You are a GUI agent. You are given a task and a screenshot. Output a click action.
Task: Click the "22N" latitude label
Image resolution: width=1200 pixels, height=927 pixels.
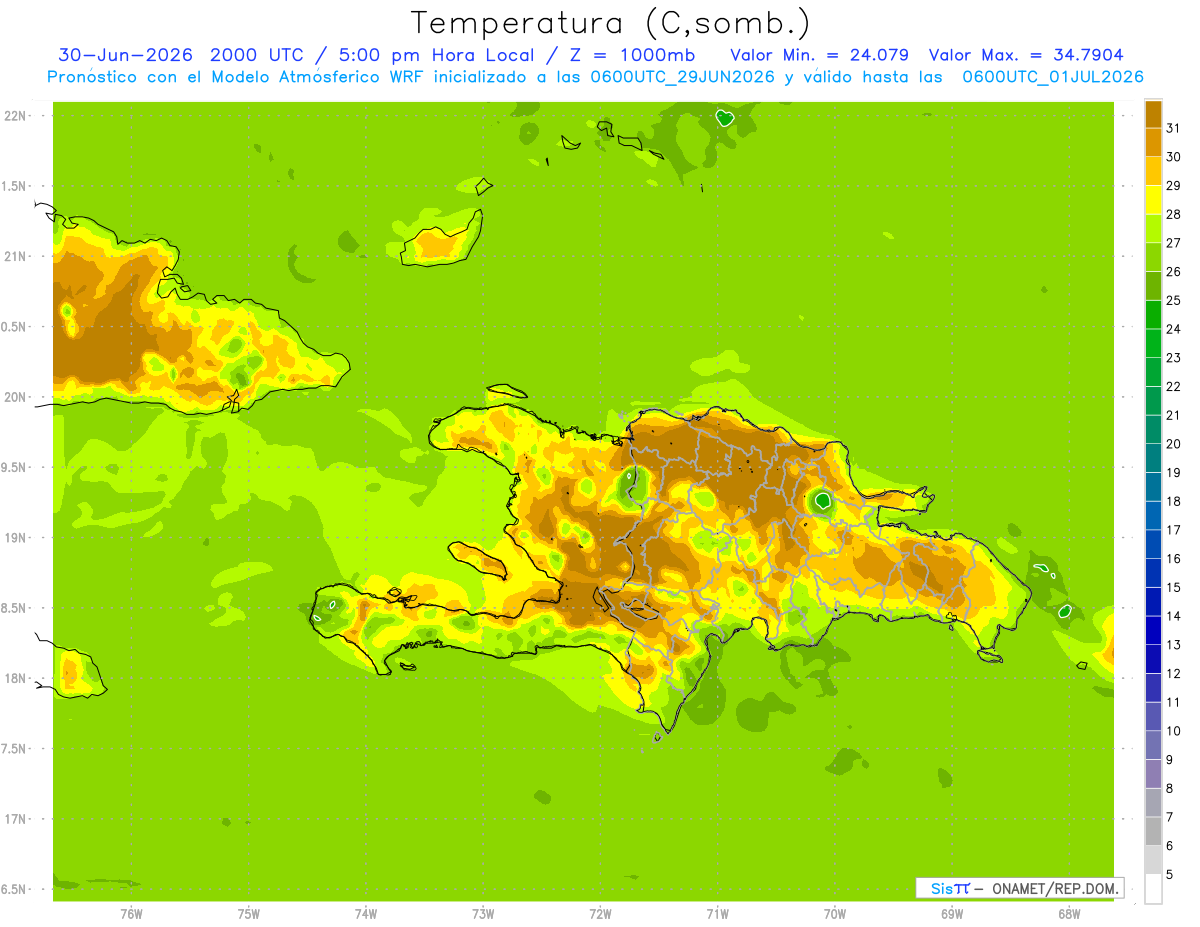(x=15, y=116)
